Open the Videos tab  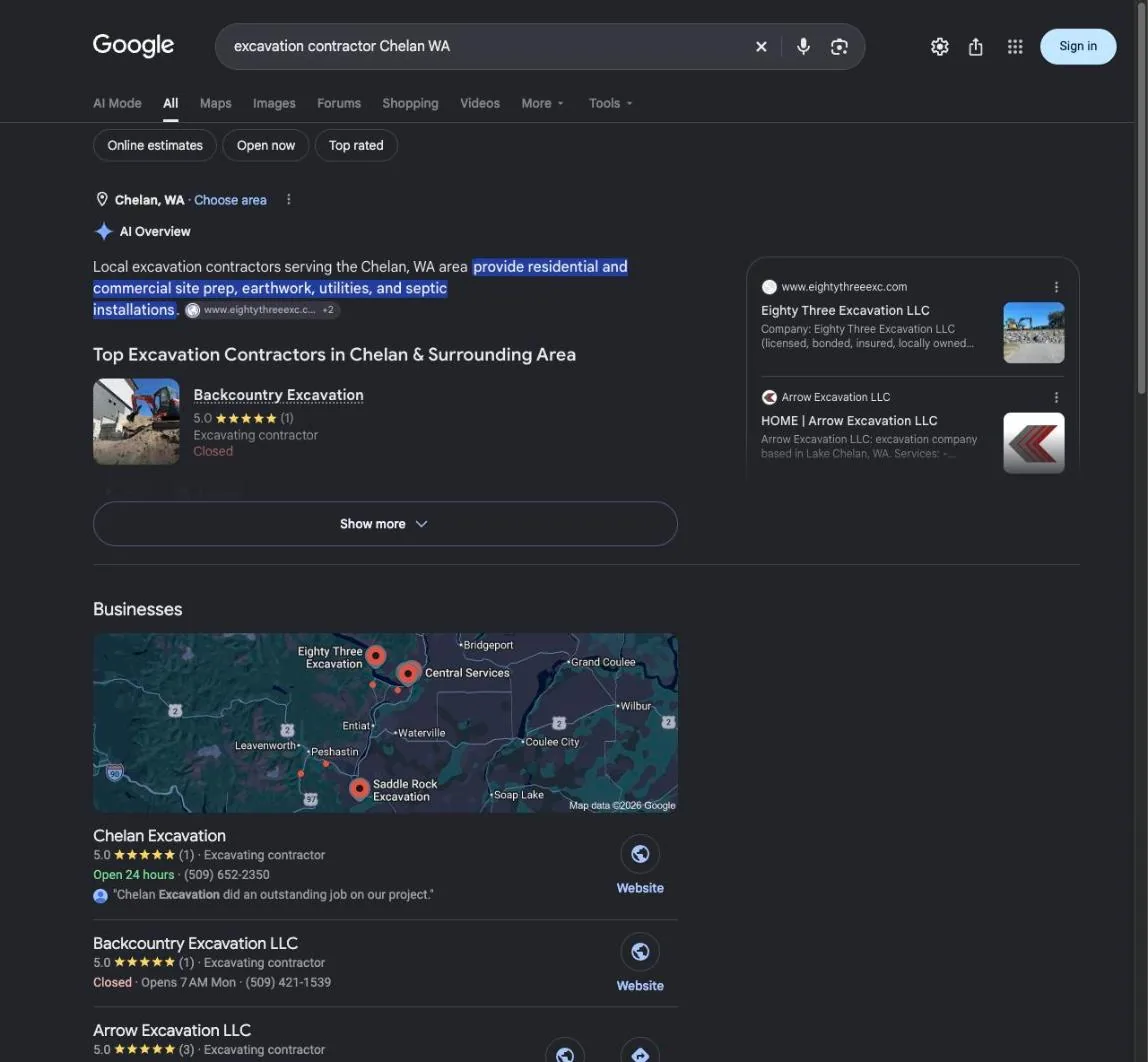[480, 103]
